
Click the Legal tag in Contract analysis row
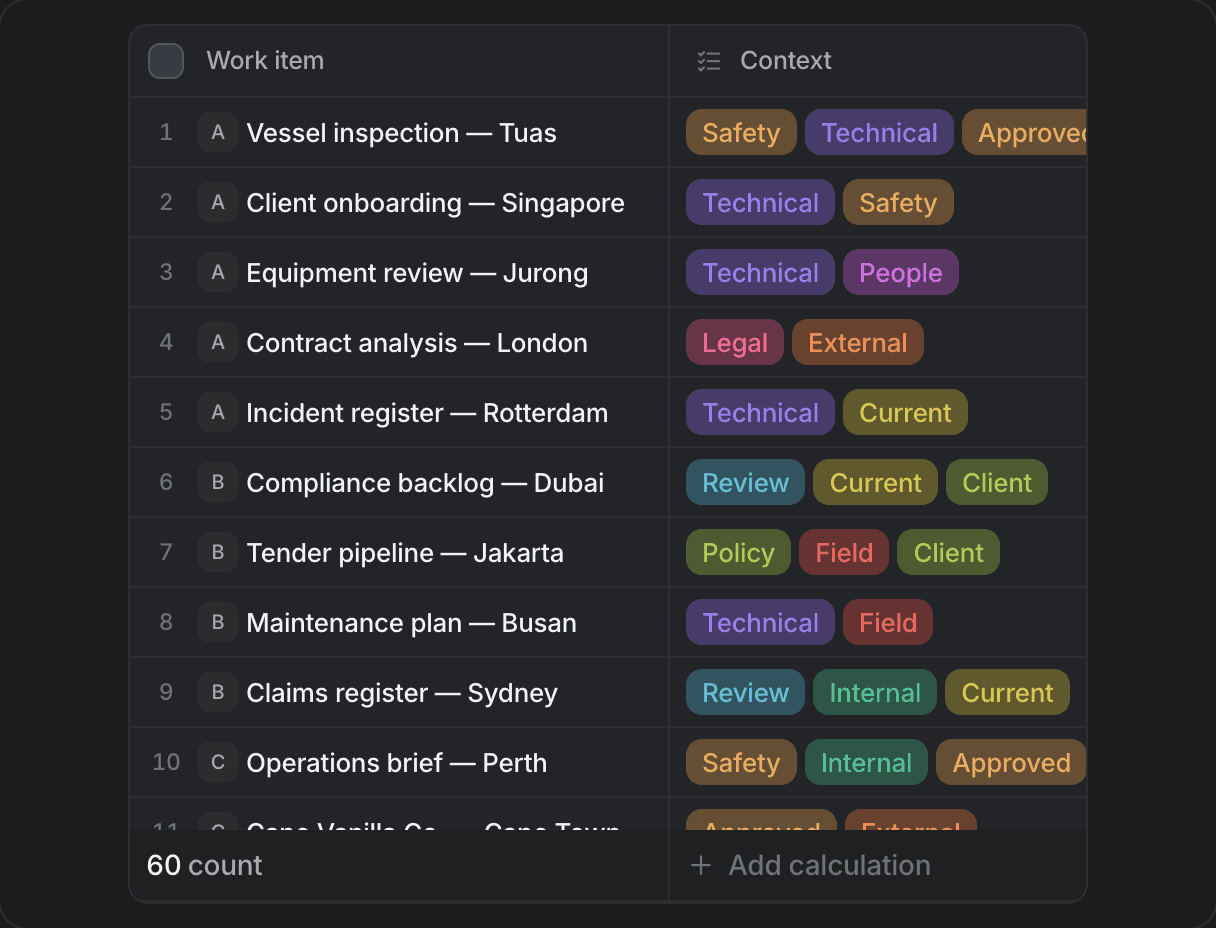click(x=735, y=342)
